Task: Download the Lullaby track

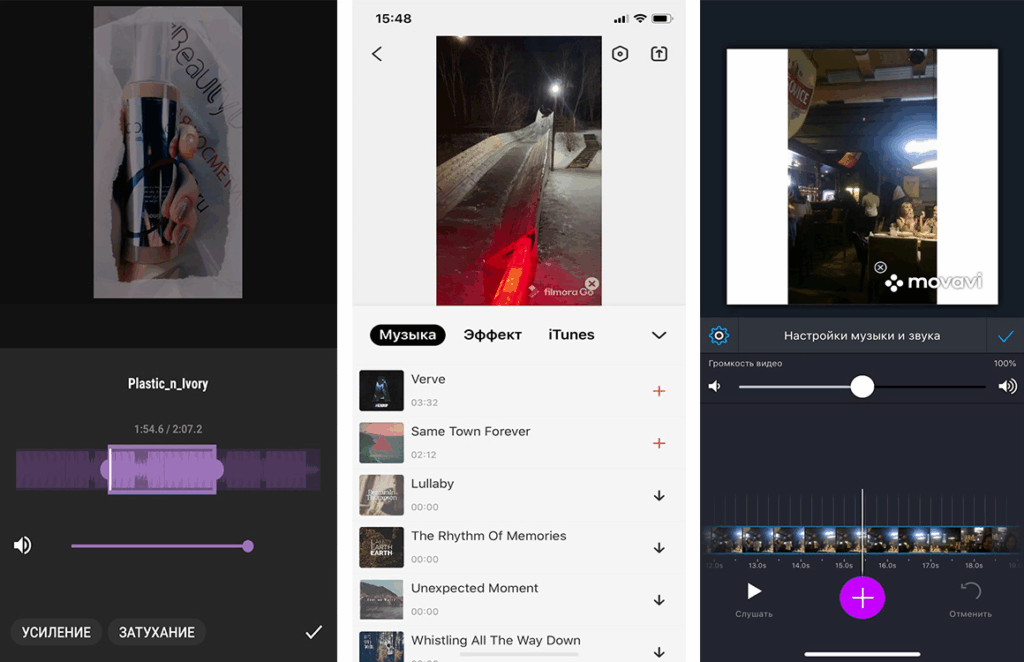Action: 659,496
